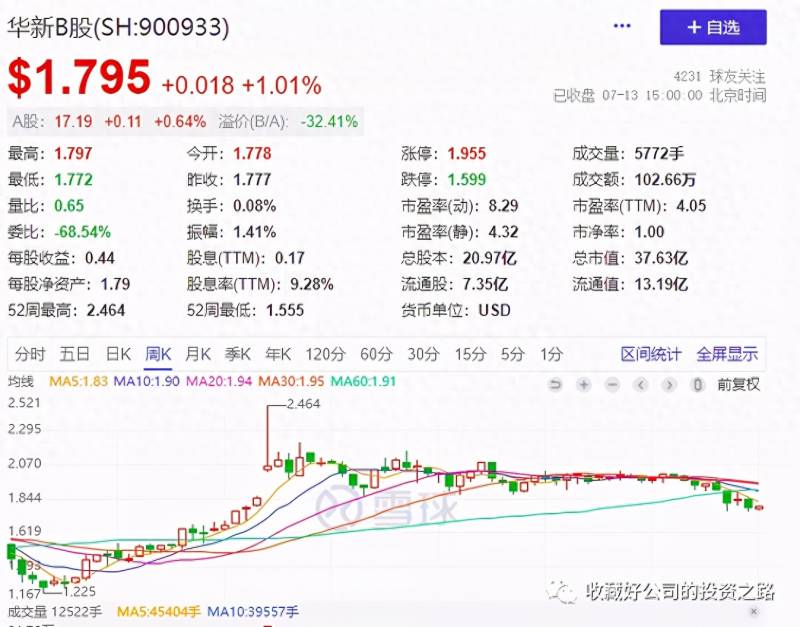Switch to the 5分 chart tab

tap(512, 354)
